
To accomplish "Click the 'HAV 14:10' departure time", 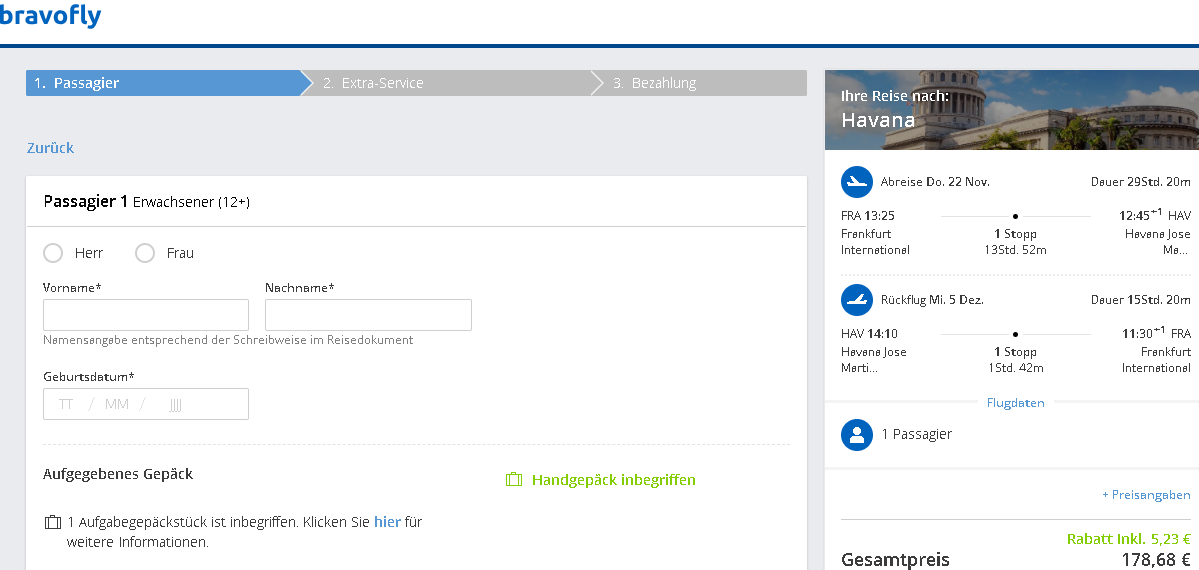I will click(869, 334).
